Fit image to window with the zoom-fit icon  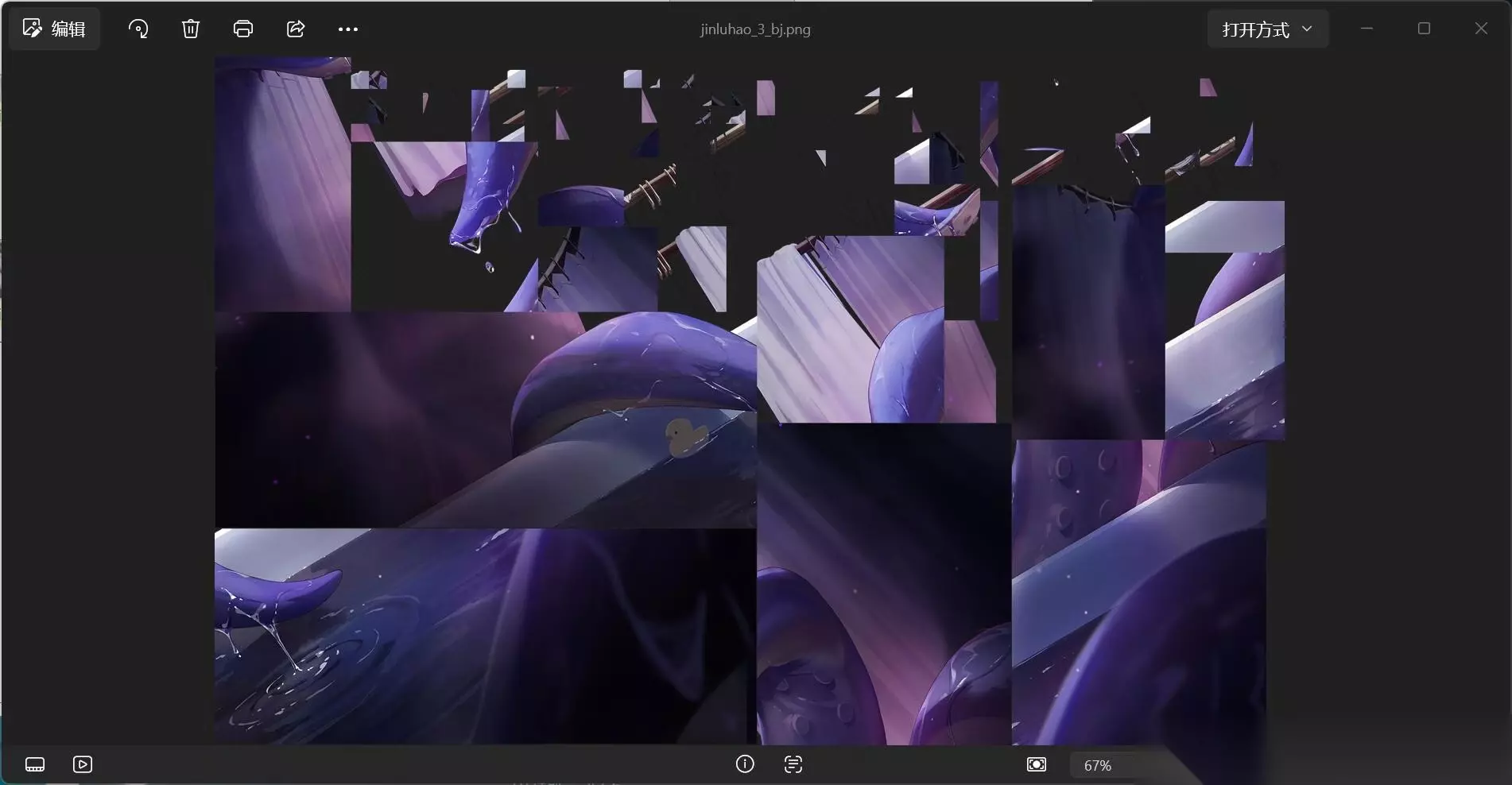pyautogui.click(x=1037, y=764)
